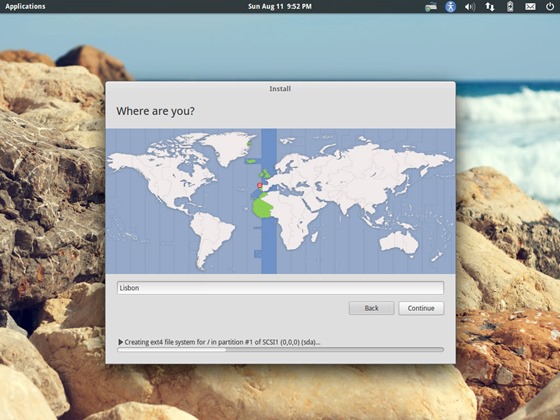Screen dimensions: 560x420
Task: Open the network connection arrows indicator
Action: coord(490,6)
